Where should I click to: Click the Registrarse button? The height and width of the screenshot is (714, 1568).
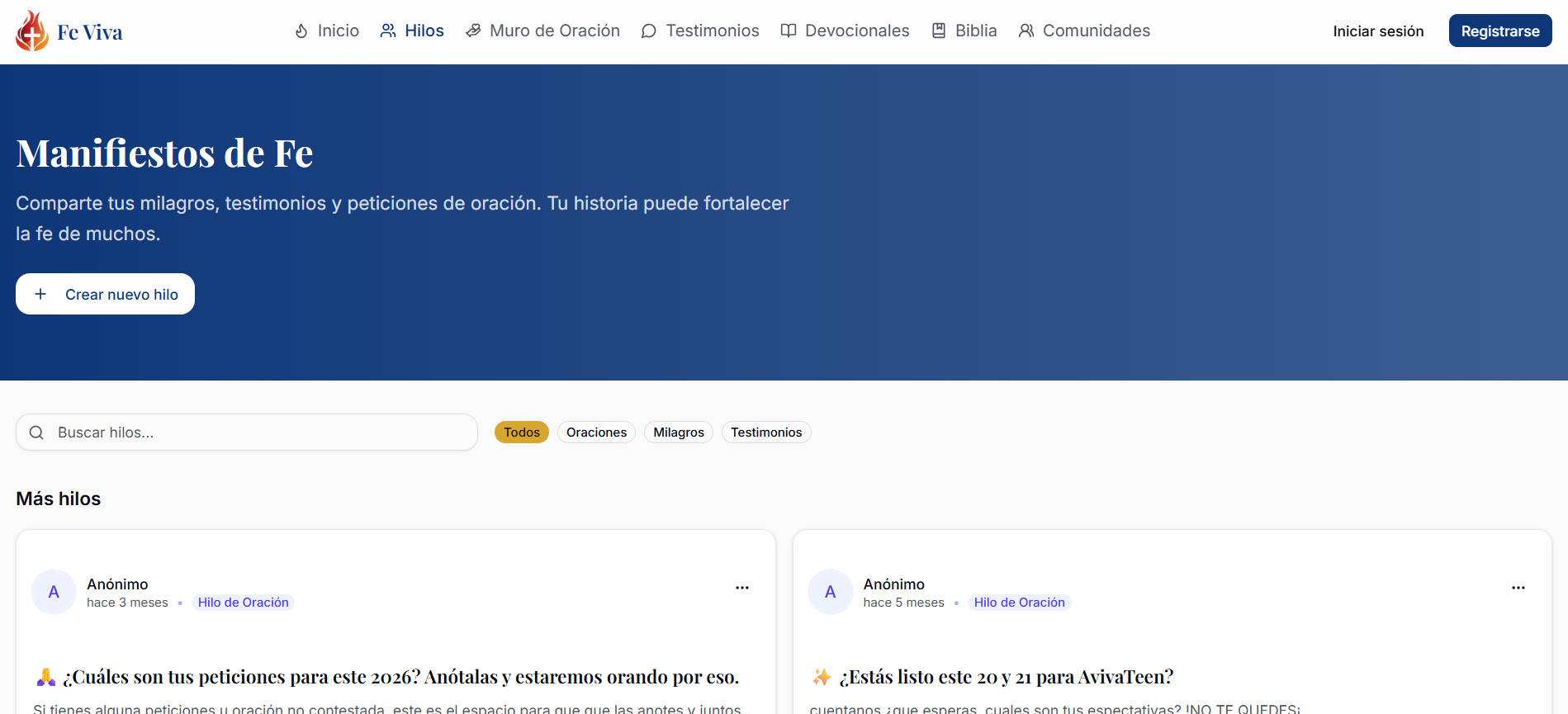coord(1500,31)
